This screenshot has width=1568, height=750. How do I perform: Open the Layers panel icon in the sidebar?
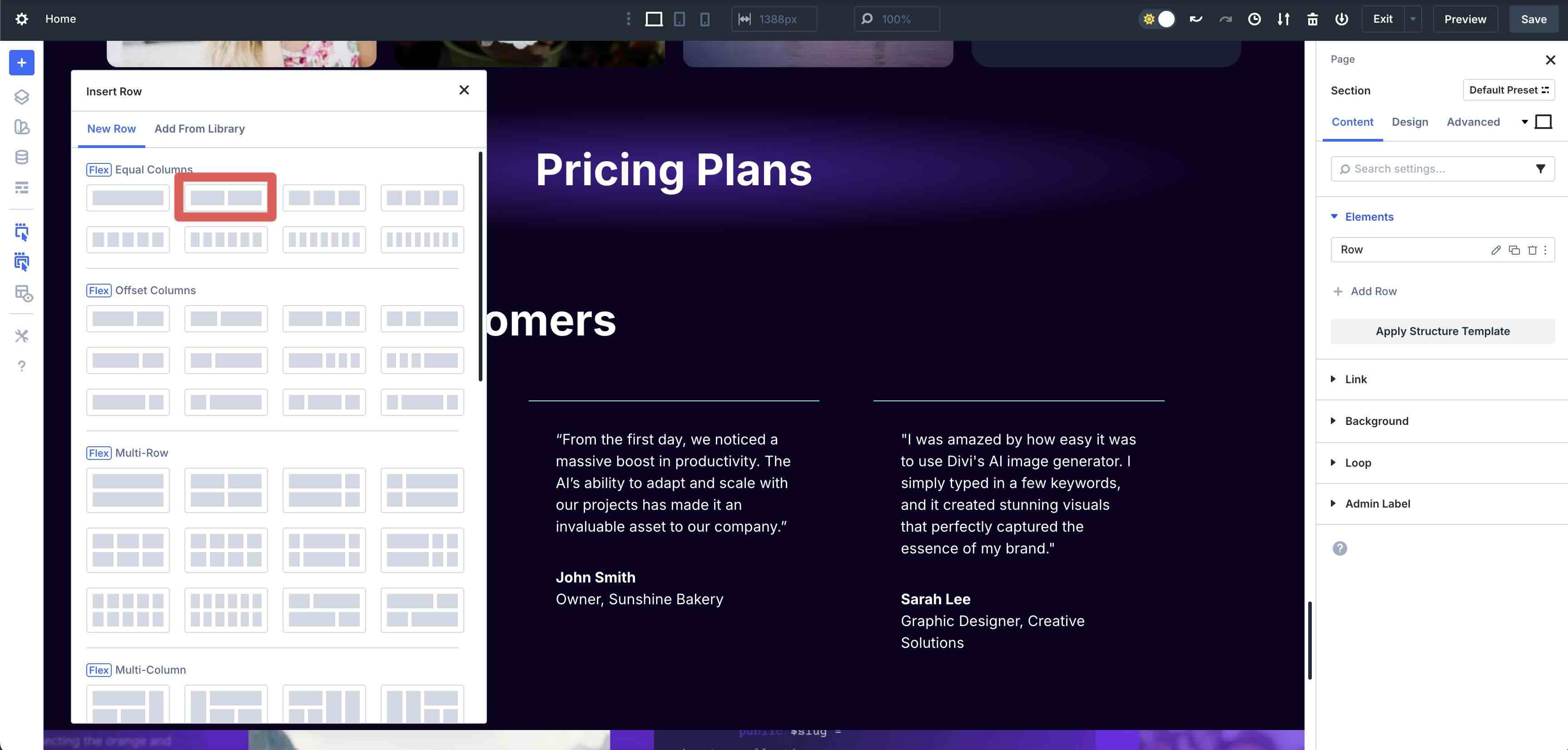pyautogui.click(x=22, y=97)
